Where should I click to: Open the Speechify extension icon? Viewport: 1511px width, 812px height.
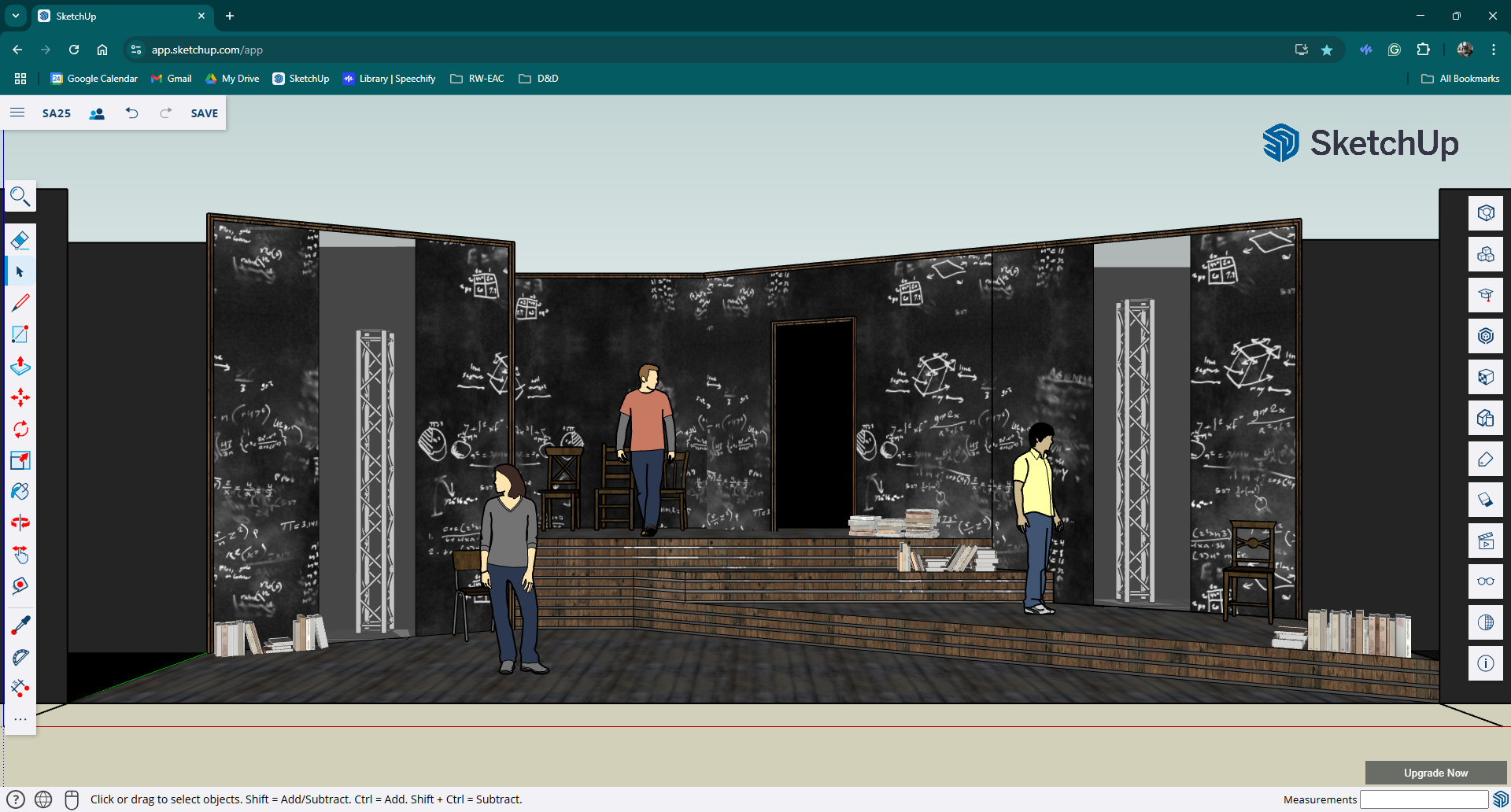click(x=1366, y=50)
